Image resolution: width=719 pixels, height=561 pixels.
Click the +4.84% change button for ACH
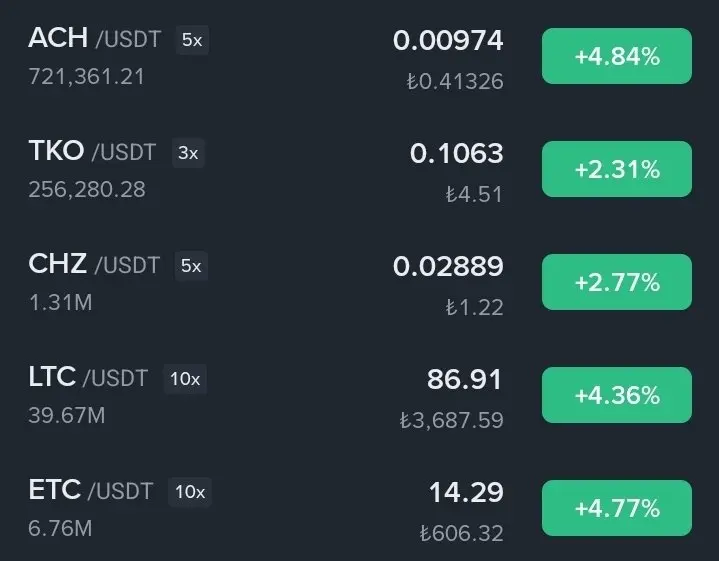point(617,56)
